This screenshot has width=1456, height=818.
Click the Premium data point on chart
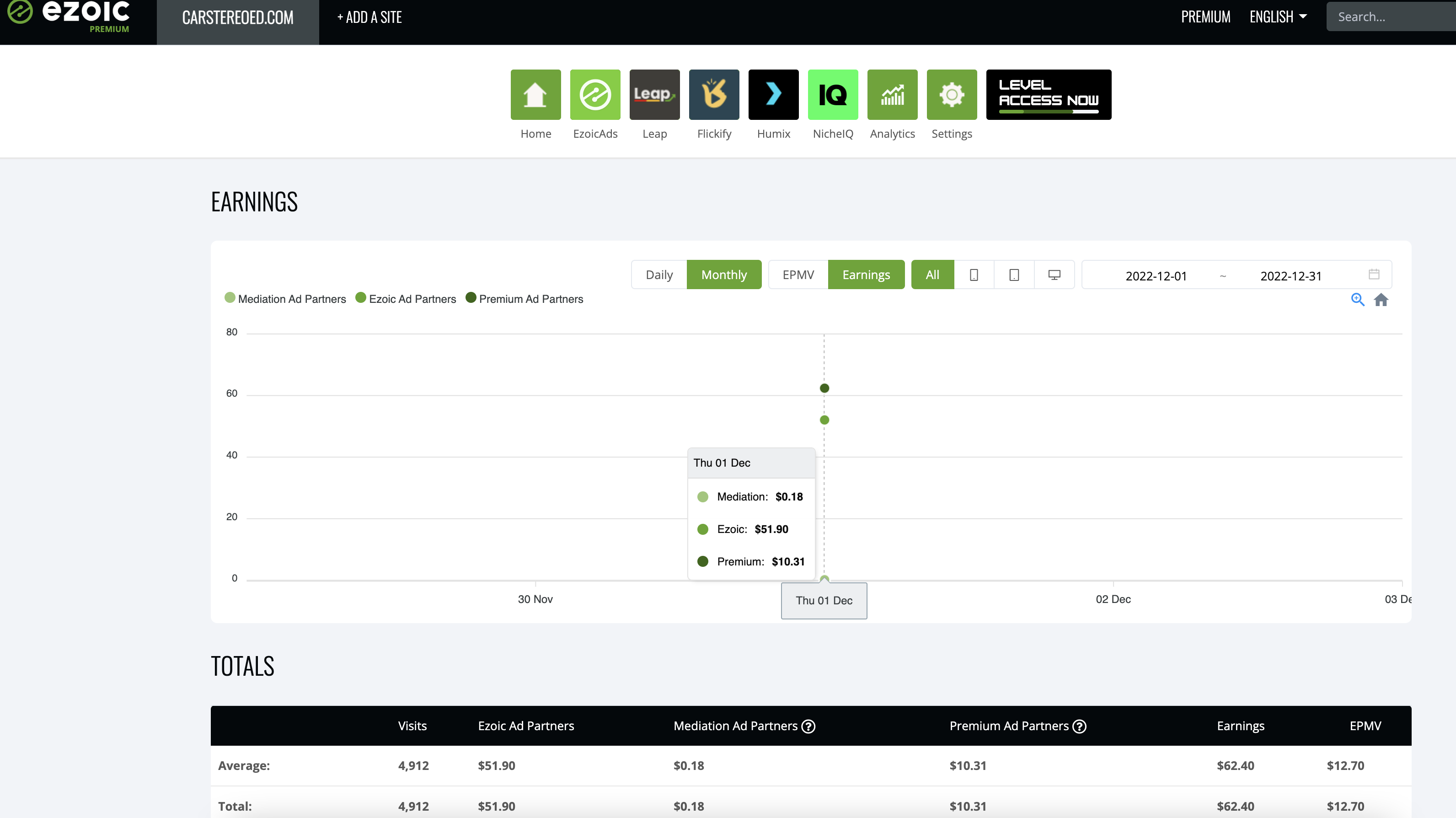pos(824,388)
